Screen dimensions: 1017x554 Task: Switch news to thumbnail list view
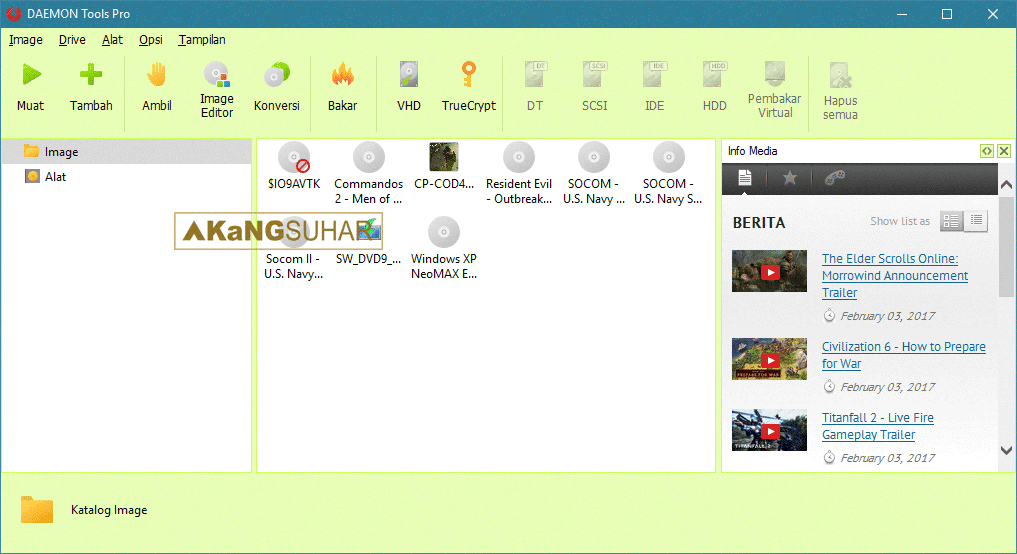(951, 221)
